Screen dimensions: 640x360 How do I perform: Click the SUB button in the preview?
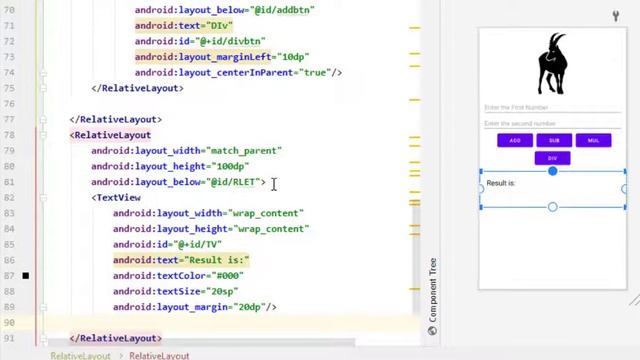[554, 140]
